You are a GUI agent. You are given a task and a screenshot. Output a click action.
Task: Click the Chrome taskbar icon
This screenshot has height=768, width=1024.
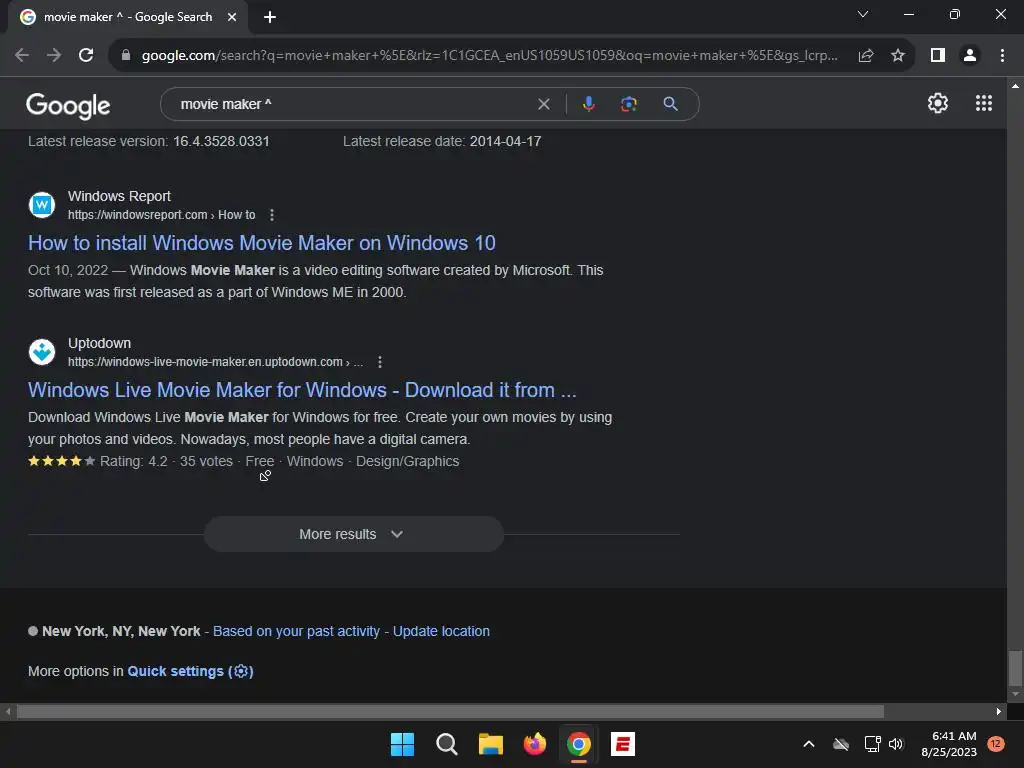(579, 744)
